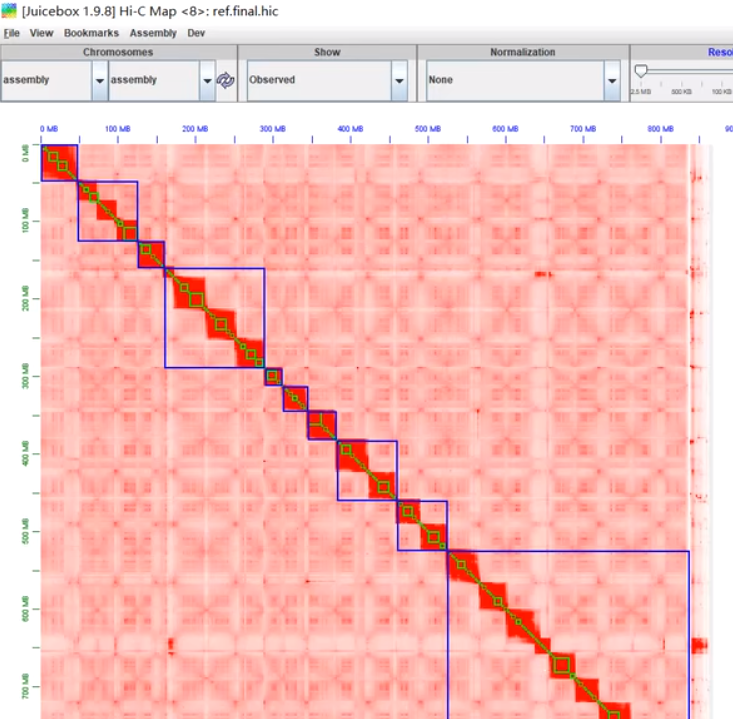Open the Assembly menu
733x719 pixels.
coord(153,33)
